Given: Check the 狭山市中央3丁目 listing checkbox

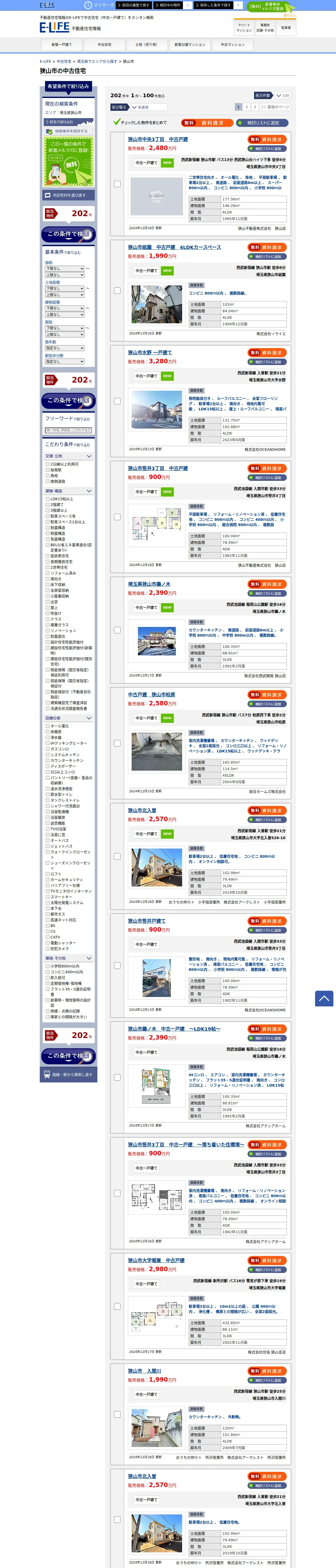Looking at the screenshot, I should [117, 184].
